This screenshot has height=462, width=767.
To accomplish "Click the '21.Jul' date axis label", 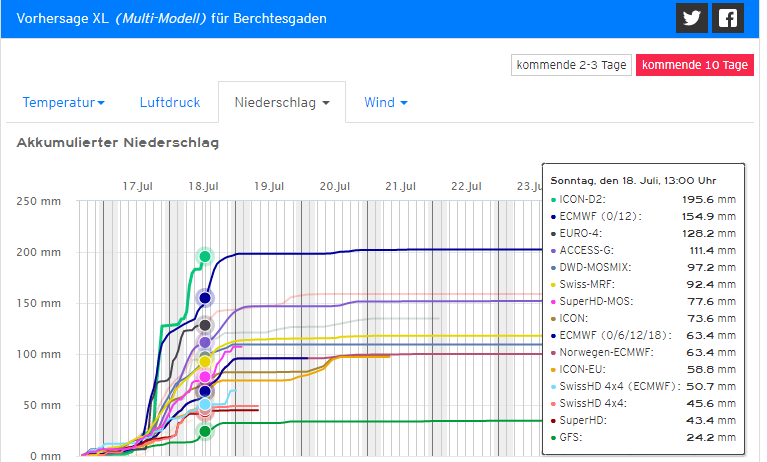I will pos(401,186).
